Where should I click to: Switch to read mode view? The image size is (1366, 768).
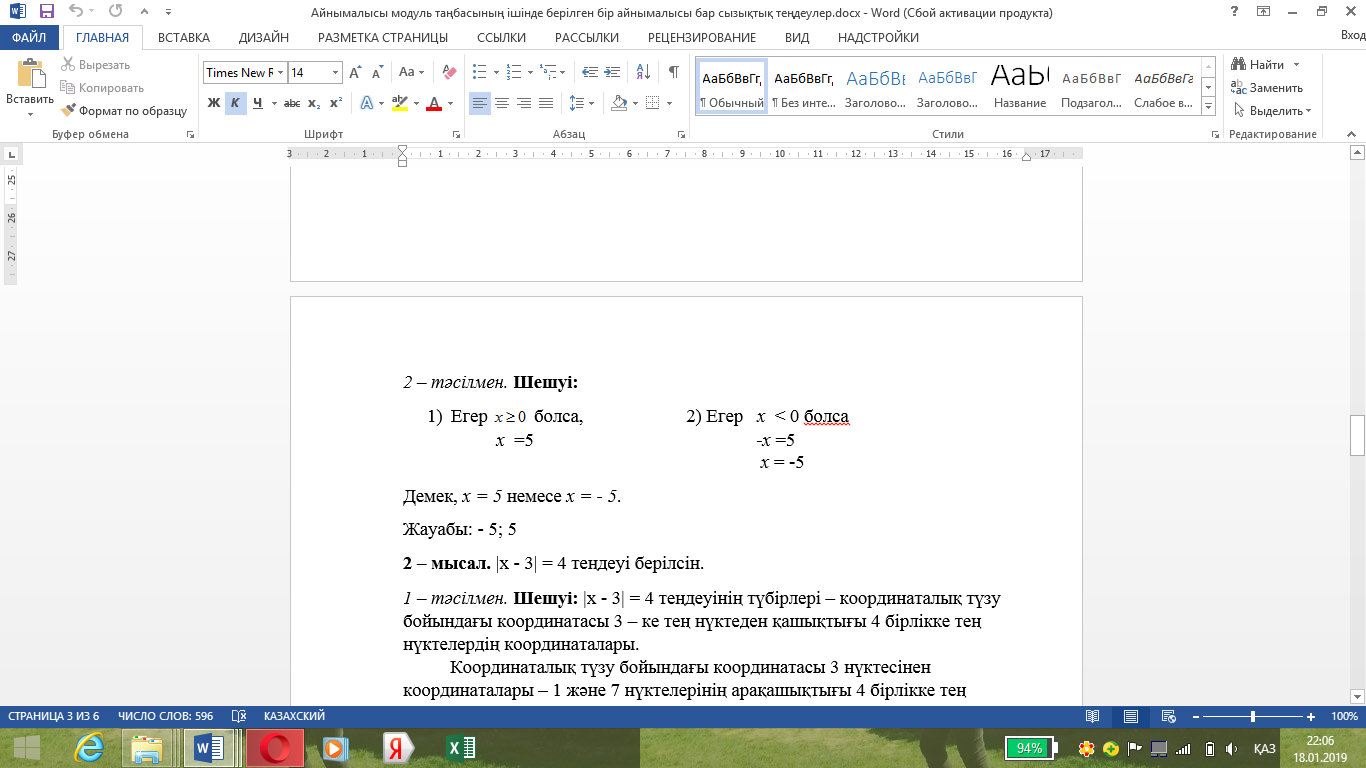pyautogui.click(x=1093, y=717)
